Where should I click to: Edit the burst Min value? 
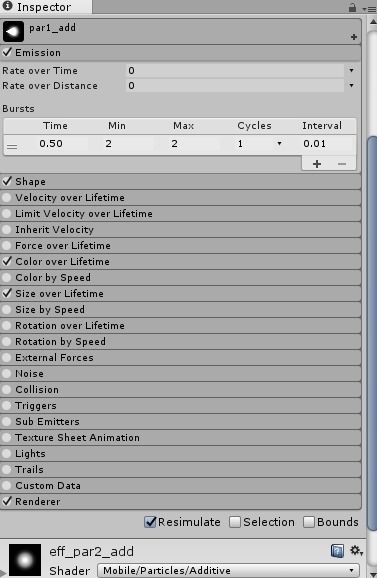[127, 143]
